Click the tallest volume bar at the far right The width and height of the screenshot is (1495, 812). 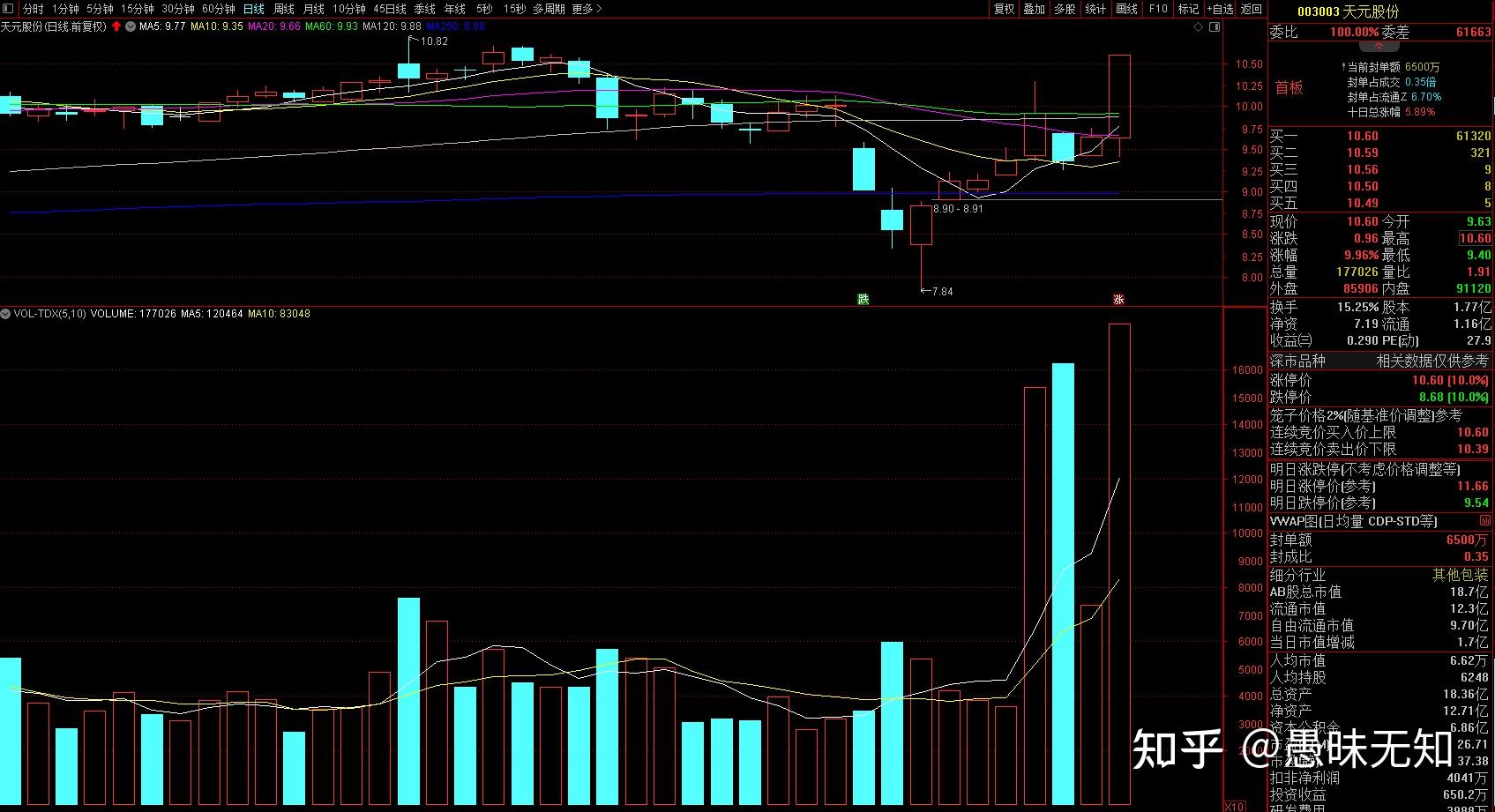[x=1118, y=564]
